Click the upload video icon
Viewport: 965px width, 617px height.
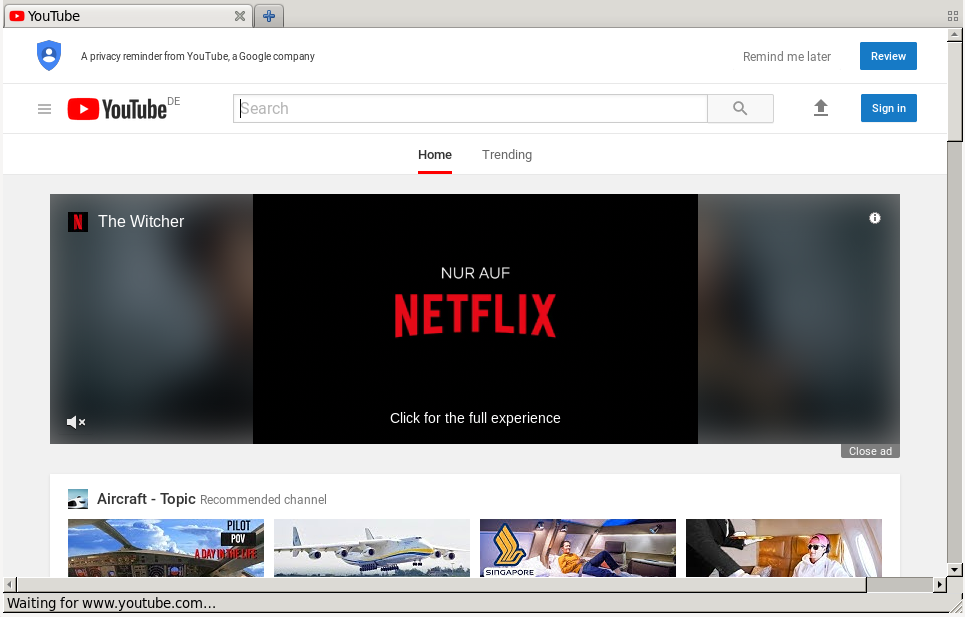tap(820, 108)
